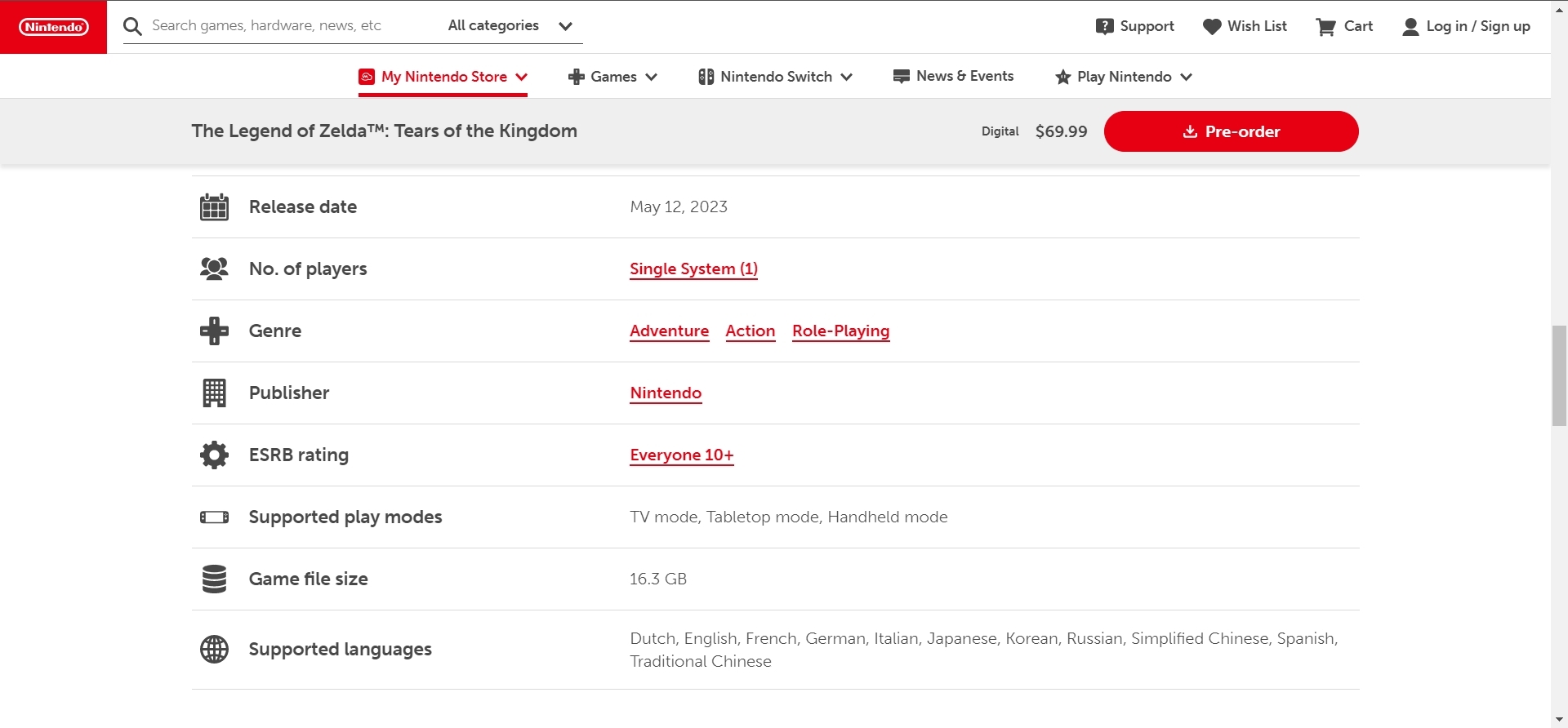The width and height of the screenshot is (1568, 728).
Task: Click the Digital label text
Action: tap(1000, 131)
